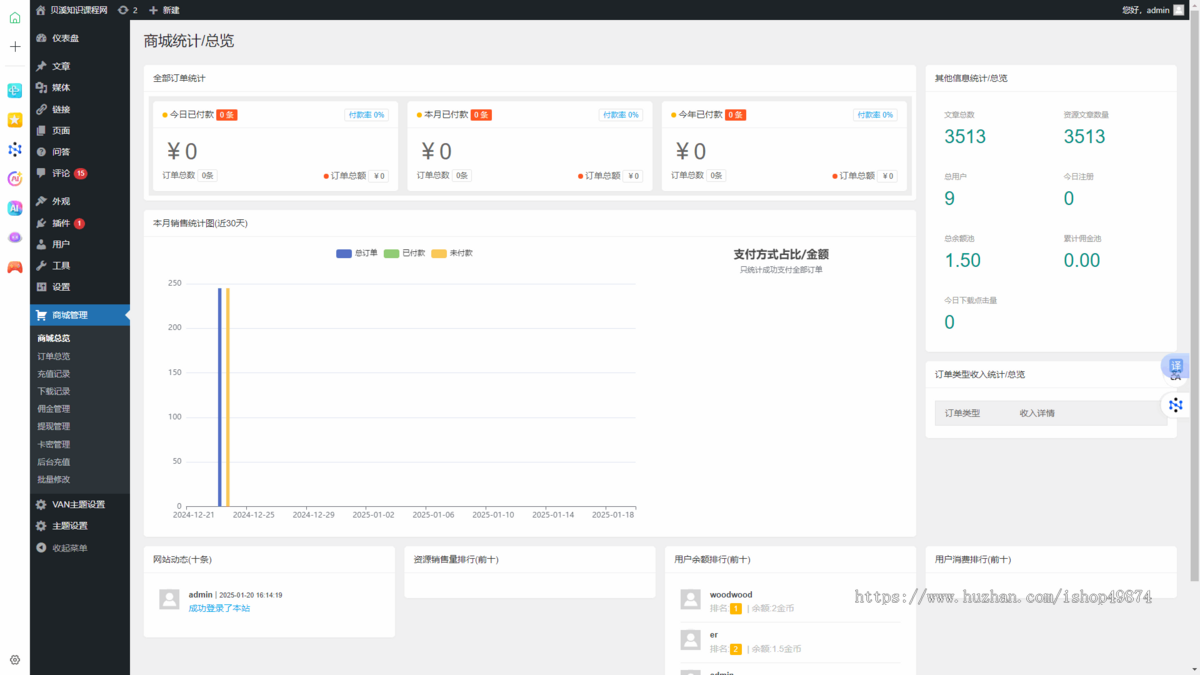
Task: Toggle the 总订单 blue legend swatch
Action: (x=344, y=253)
